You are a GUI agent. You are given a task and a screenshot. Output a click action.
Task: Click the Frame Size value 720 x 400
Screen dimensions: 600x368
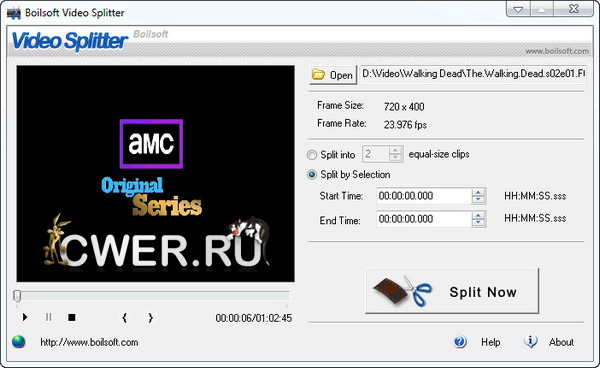404,107
